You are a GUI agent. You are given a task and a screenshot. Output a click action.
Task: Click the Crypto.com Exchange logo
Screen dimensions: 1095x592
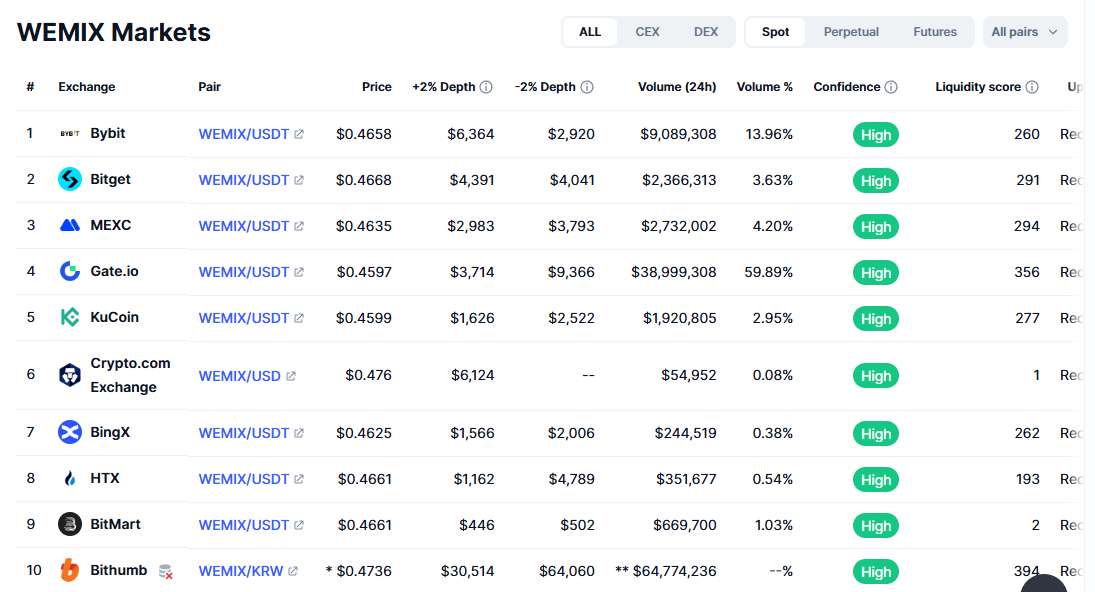point(70,375)
